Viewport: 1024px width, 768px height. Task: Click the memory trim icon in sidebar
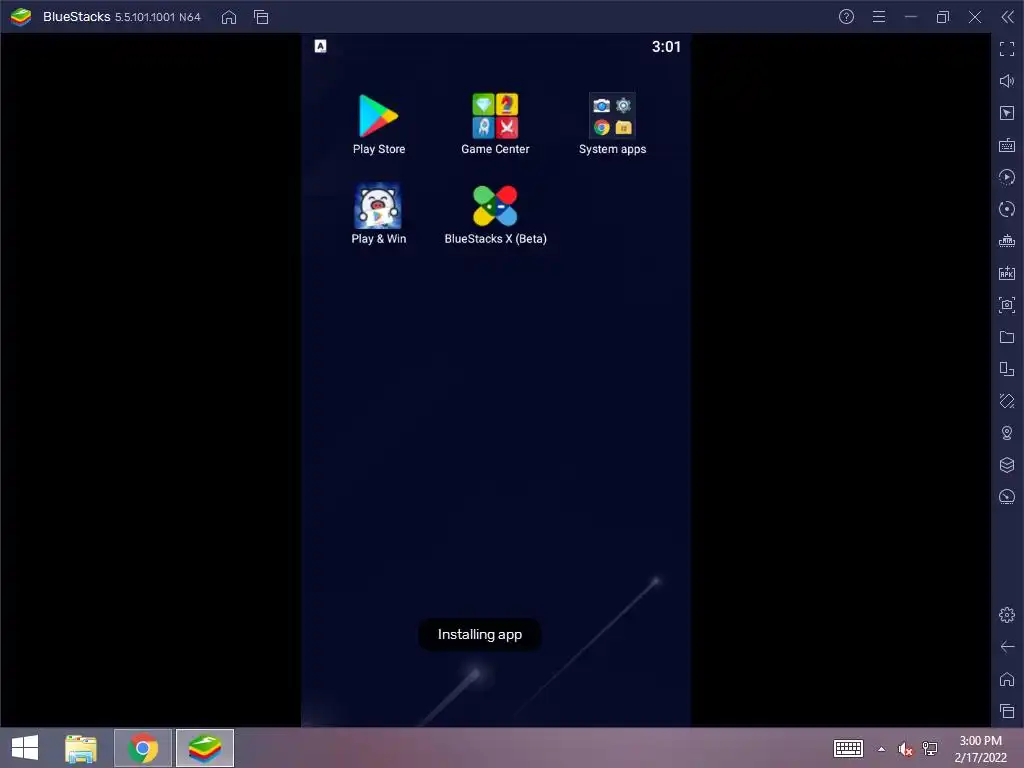[1007, 241]
